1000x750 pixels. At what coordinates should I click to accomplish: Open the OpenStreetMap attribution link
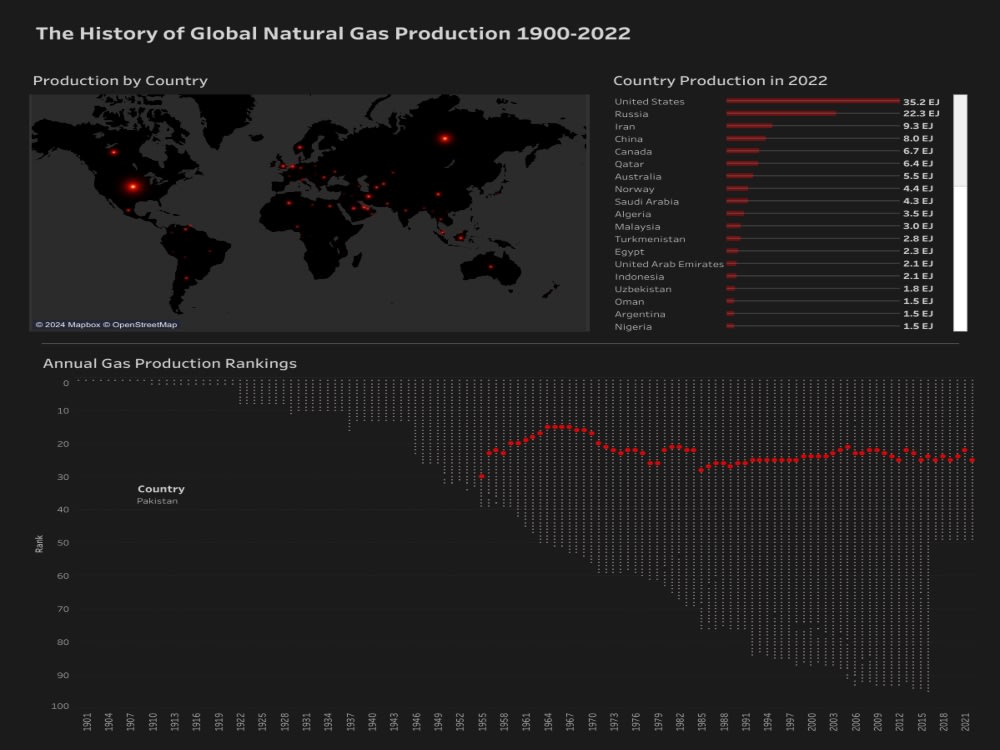140,325
